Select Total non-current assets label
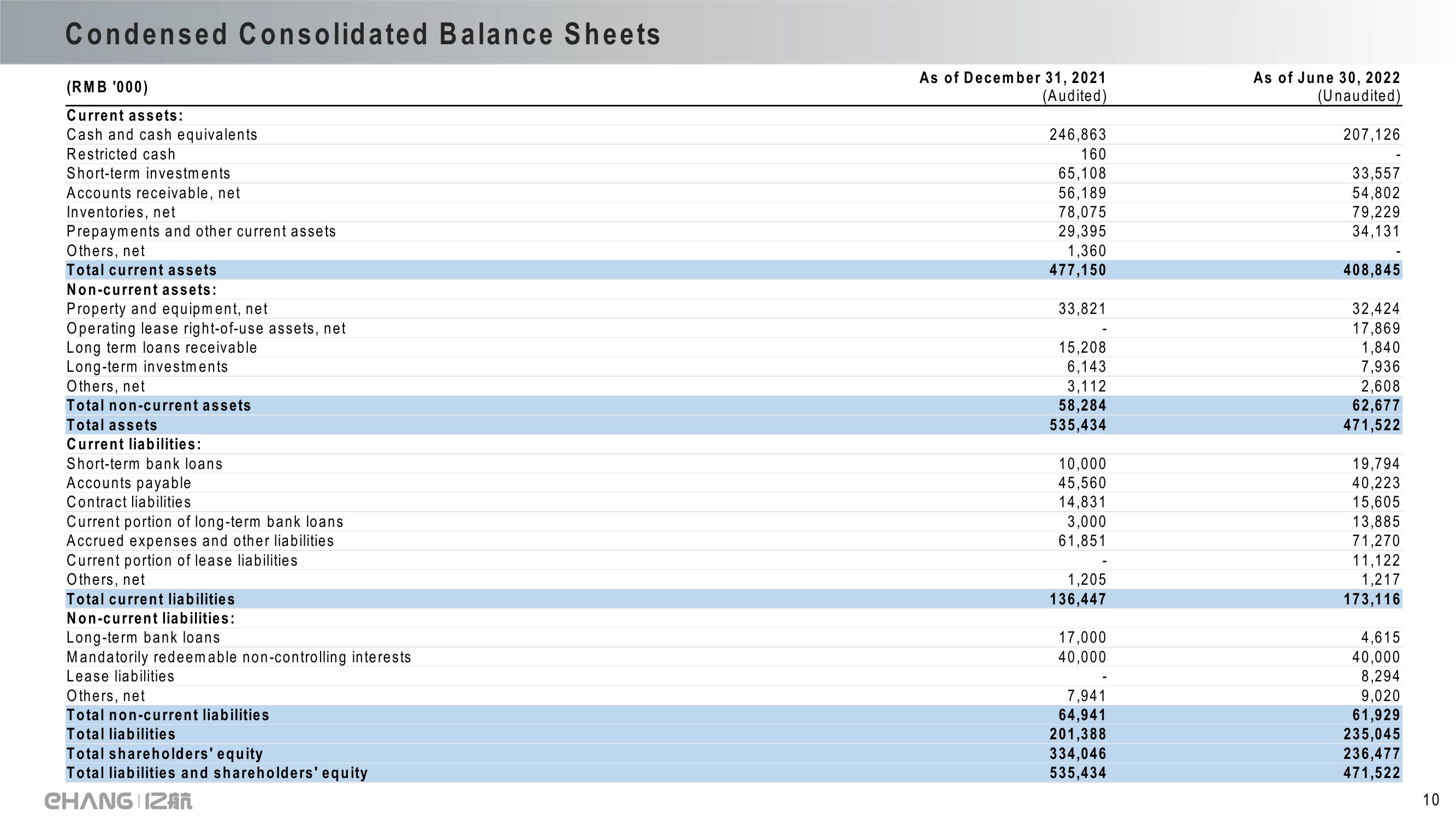This screenshot has width=1456, height=819. click(159, 405)
